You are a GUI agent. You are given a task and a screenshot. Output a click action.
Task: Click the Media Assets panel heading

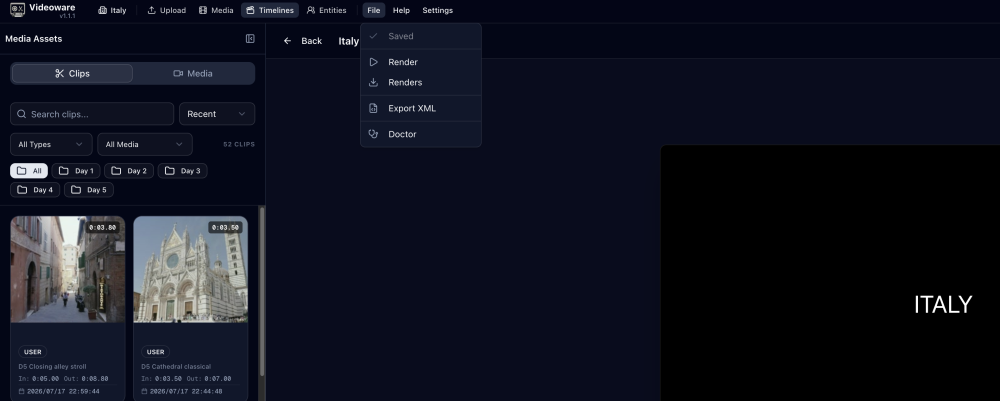34,39
